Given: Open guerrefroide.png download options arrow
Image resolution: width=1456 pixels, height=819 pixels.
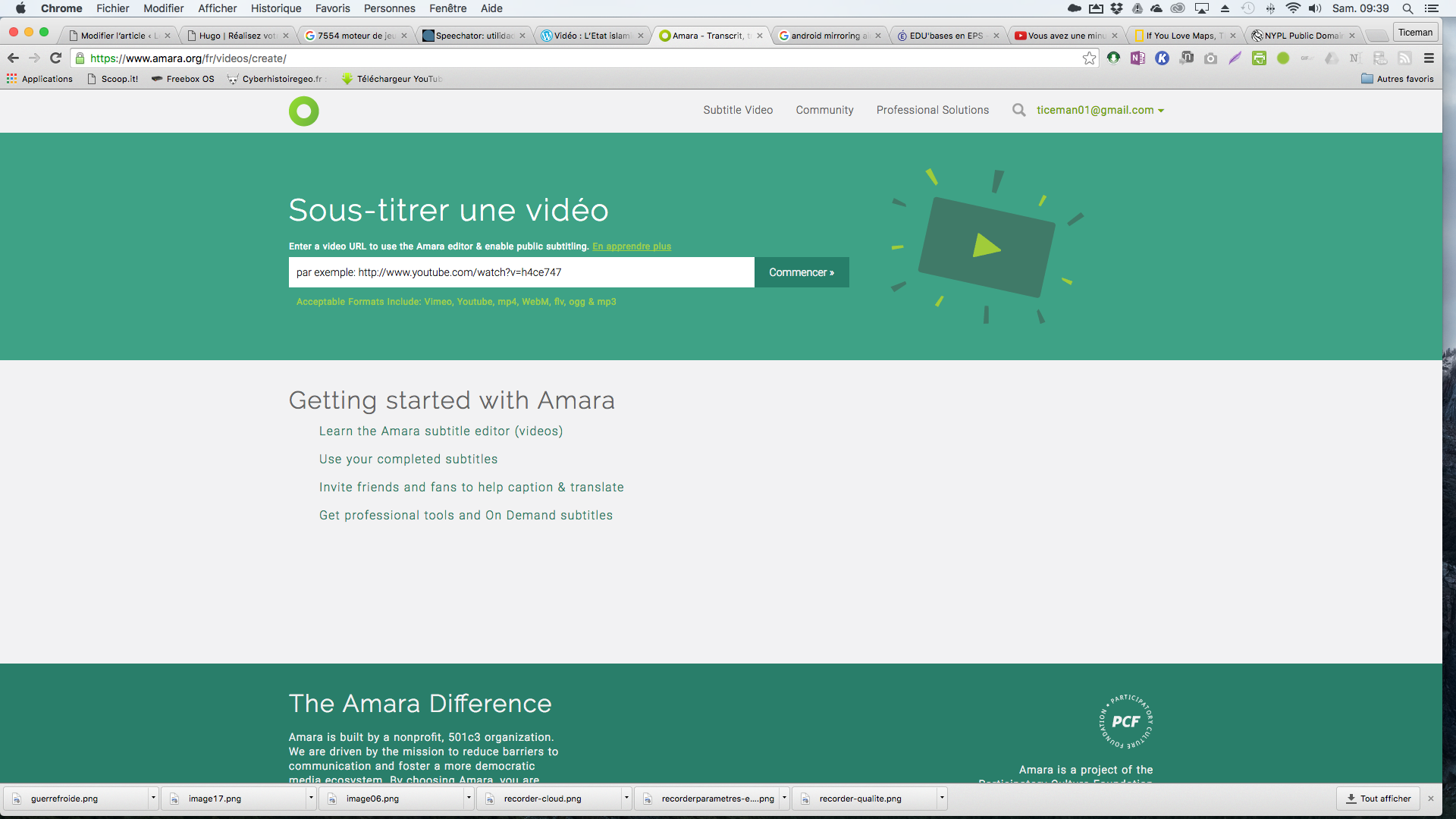Looking at the screenshot, I should click(x=153, y=798).
